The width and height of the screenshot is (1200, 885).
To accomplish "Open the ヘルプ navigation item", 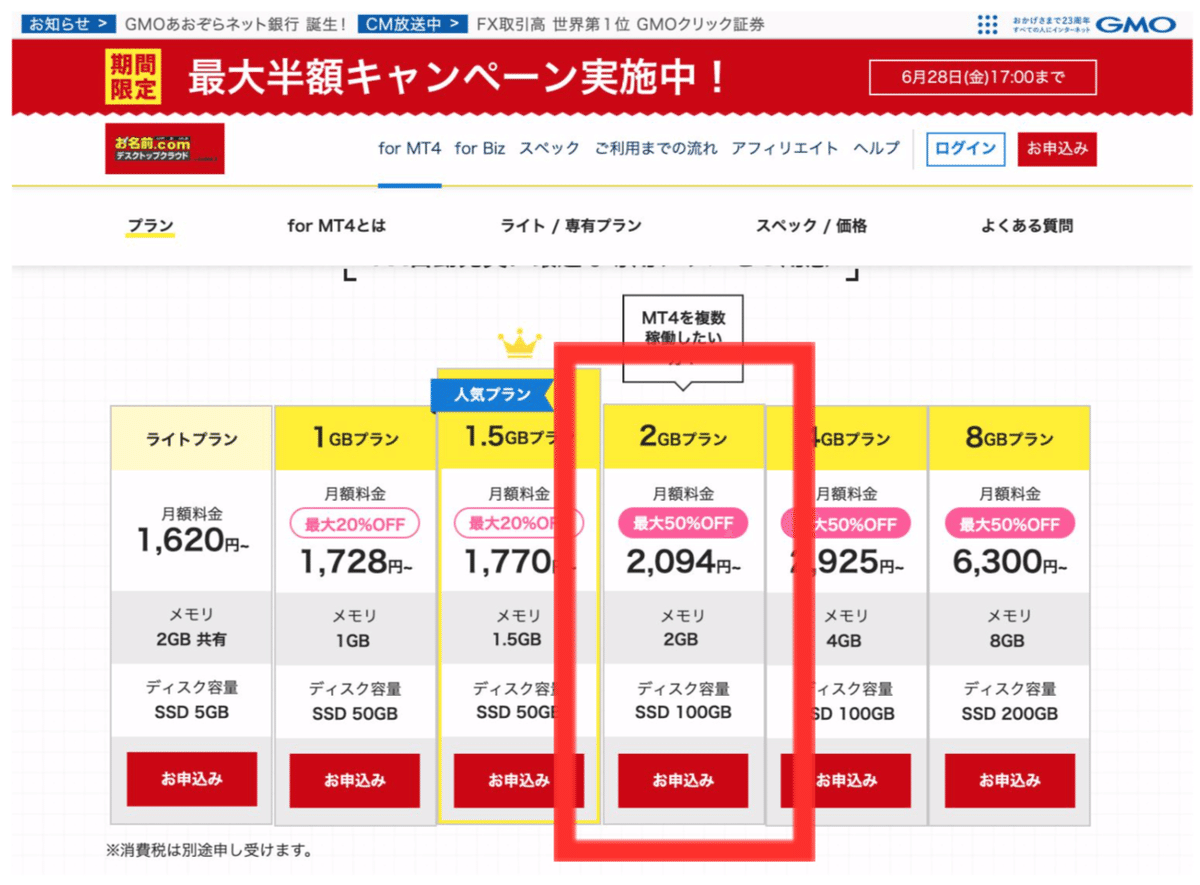I will 877,148.
